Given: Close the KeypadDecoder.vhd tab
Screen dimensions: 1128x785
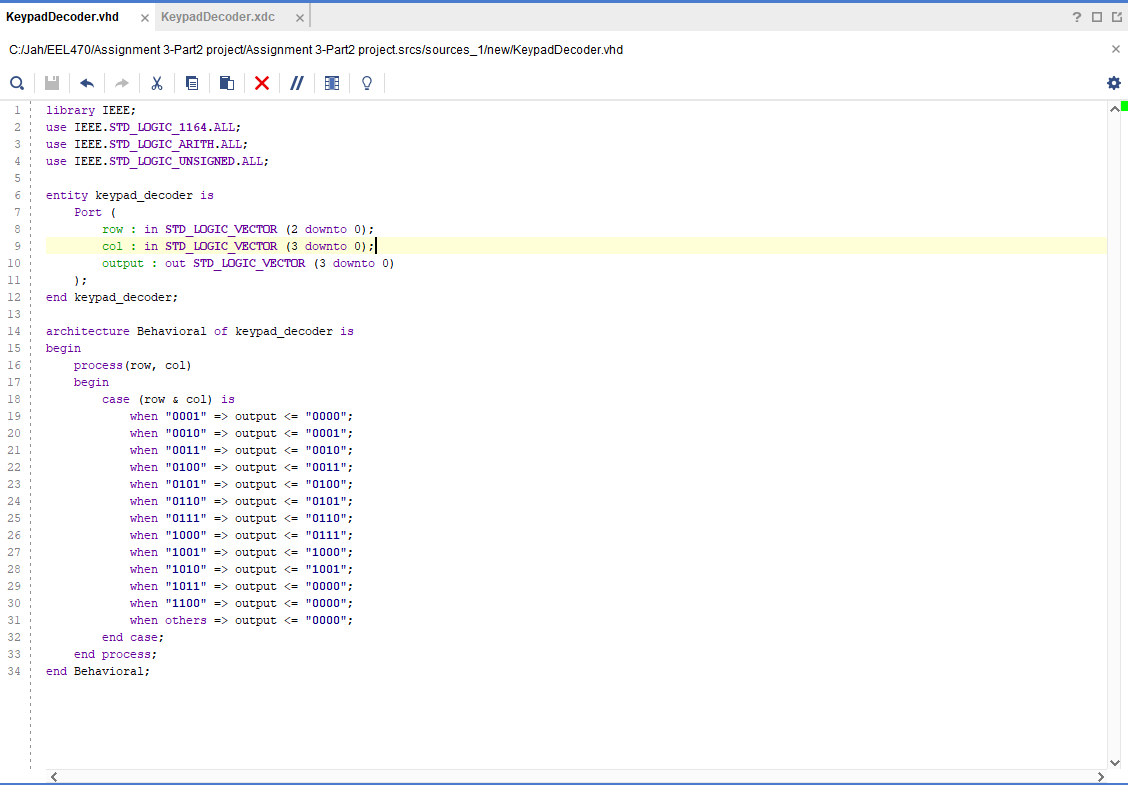Looking at the screenshot, I should point(145,18).
